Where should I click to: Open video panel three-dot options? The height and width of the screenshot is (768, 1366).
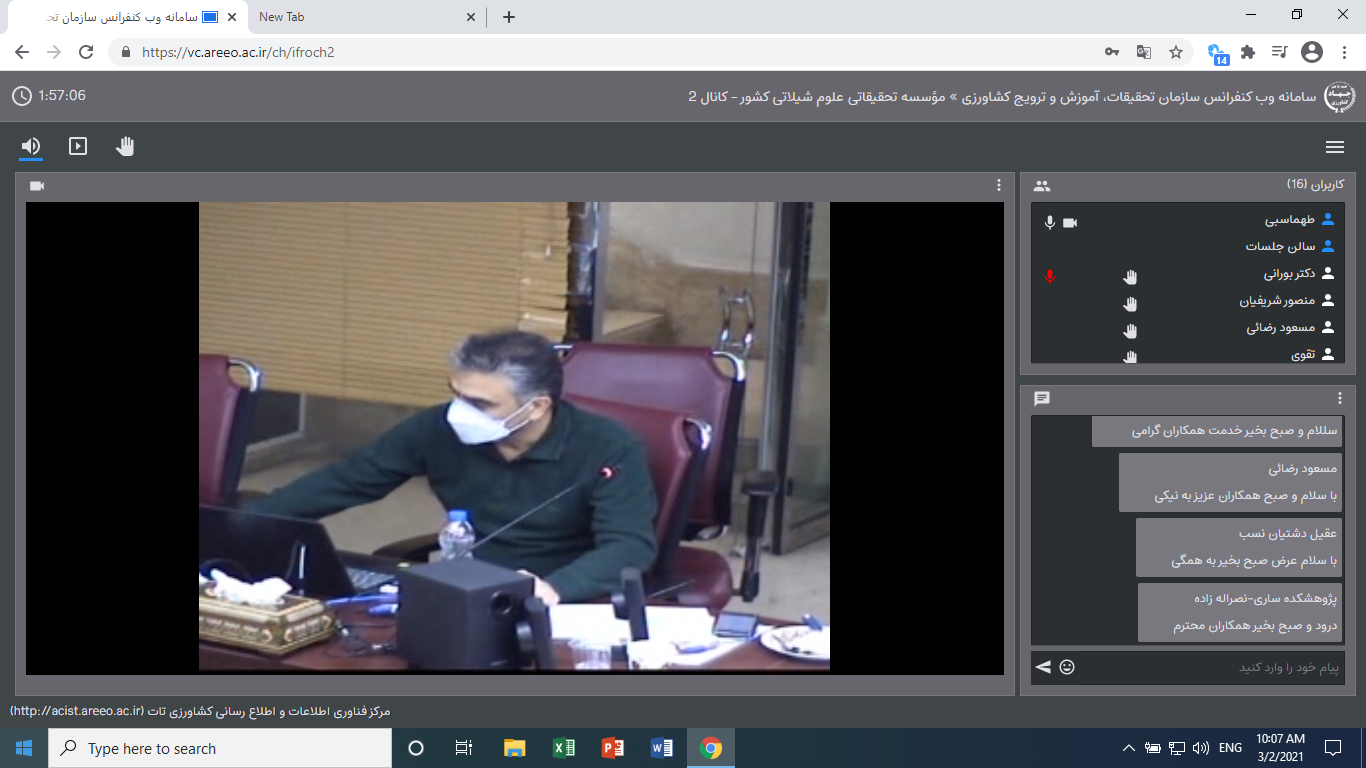[x=998, y=185]
